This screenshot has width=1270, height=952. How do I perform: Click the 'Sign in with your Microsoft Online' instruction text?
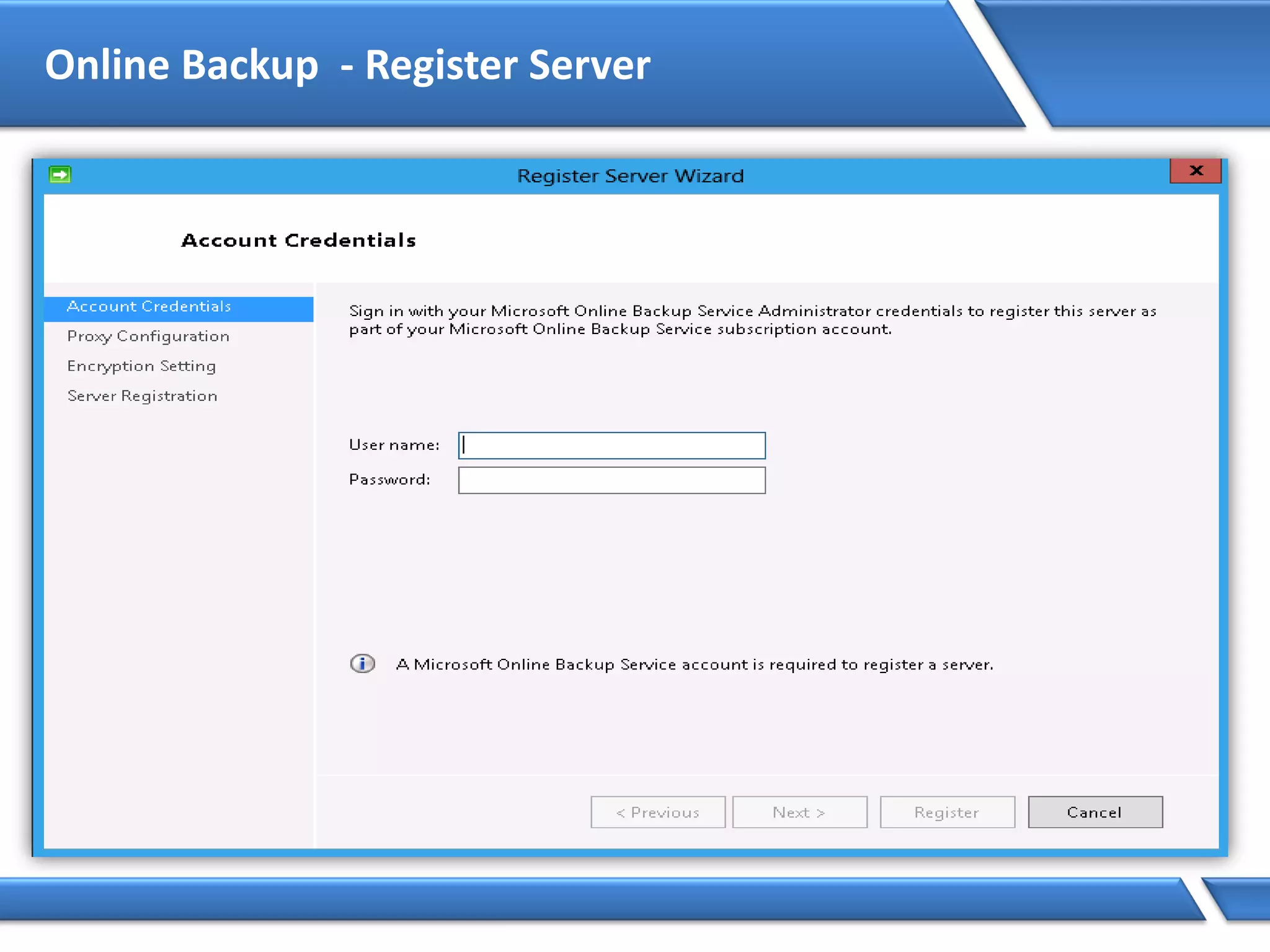click(x=752, y=320)
